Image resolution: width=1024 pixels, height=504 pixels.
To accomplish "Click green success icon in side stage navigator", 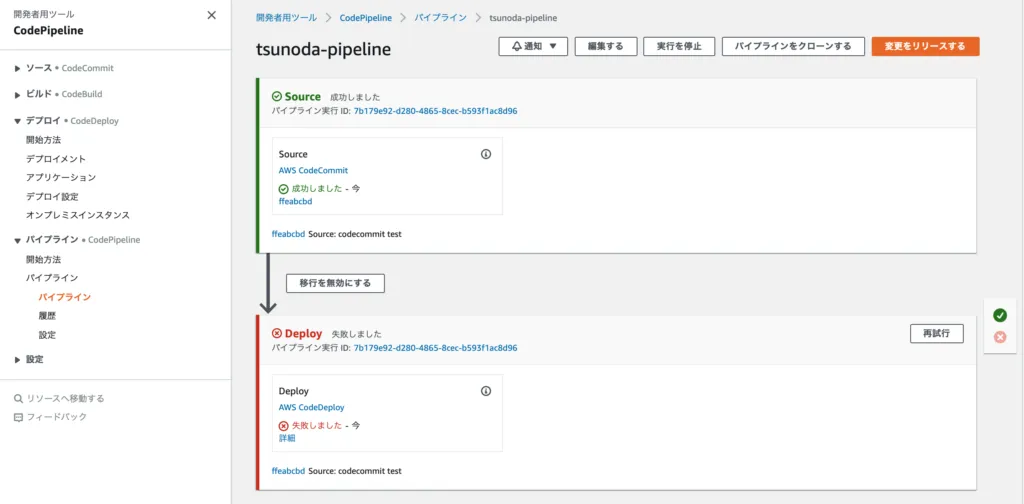I will pos(1000,315).
